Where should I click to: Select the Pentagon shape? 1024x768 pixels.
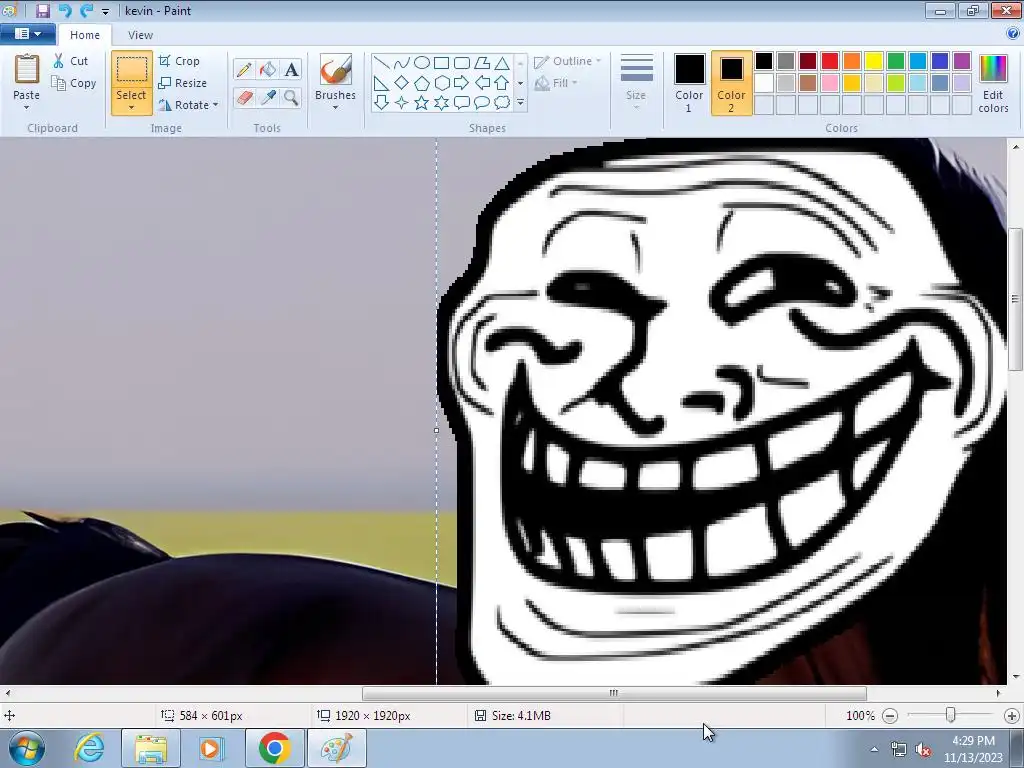click(x=422, y=83)
